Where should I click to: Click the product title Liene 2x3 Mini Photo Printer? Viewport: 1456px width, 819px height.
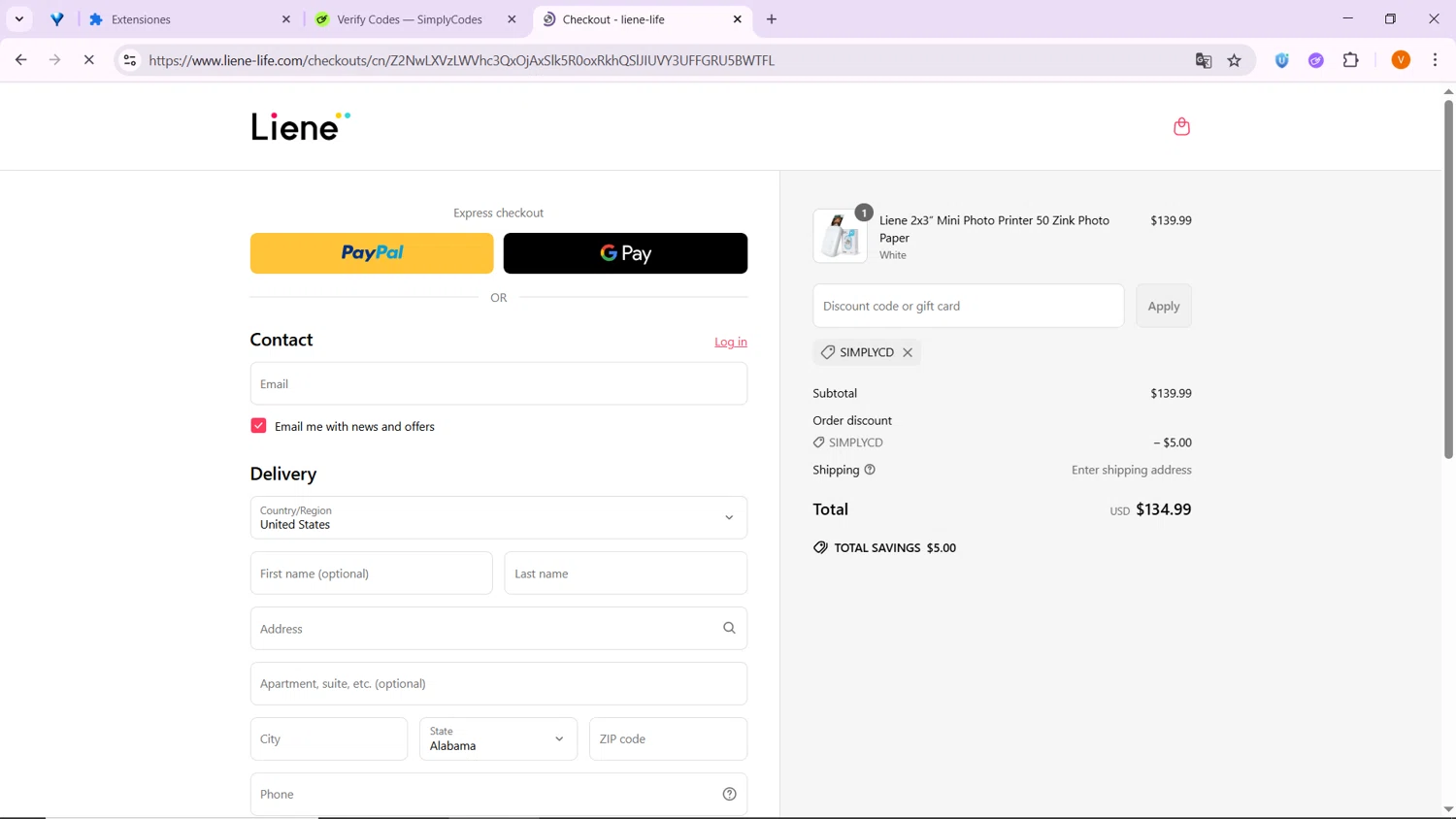click(994, 229)
